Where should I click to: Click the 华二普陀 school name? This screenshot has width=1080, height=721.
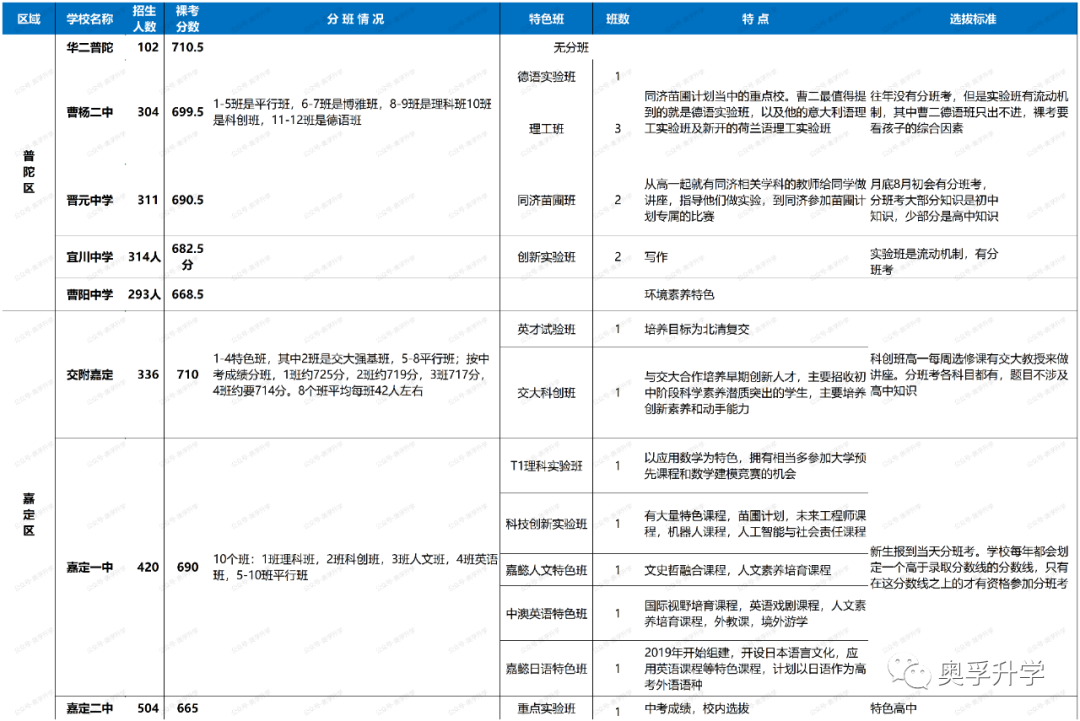(x=90, y=47)
